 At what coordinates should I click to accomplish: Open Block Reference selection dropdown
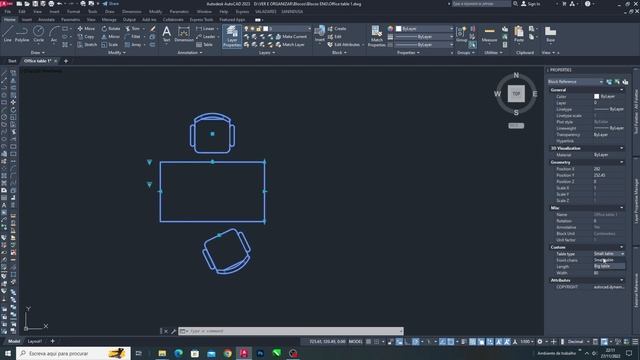601,82
